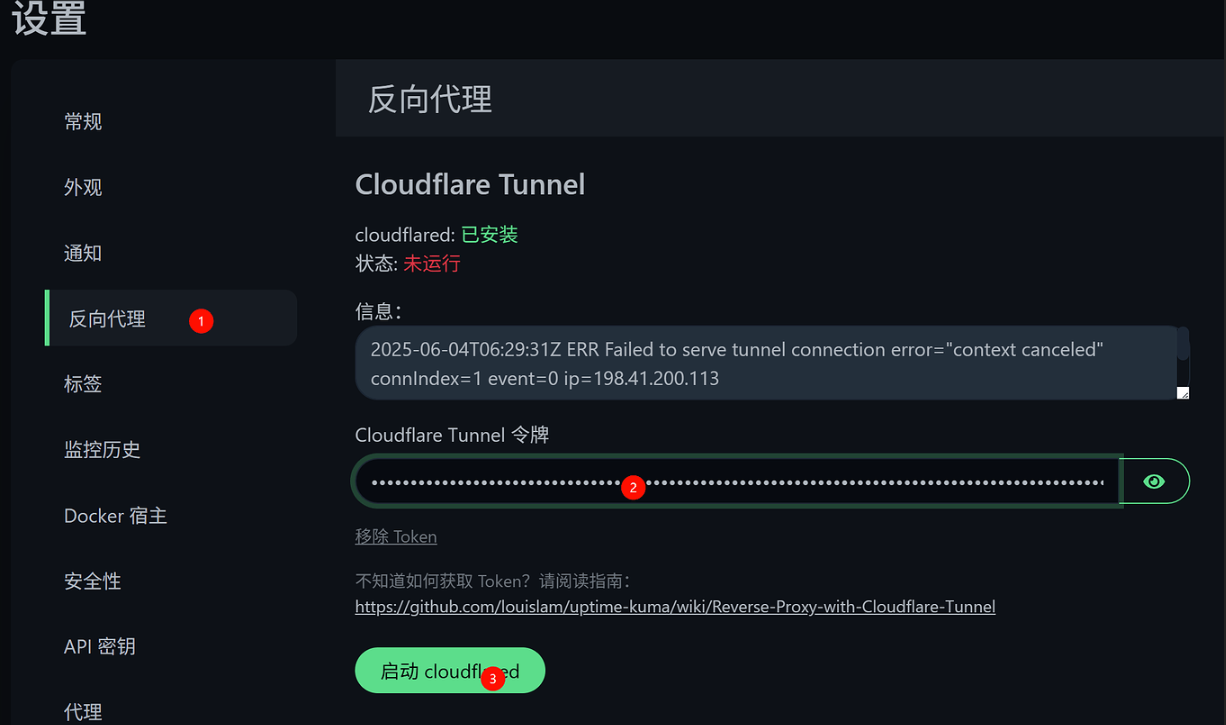
Task: Go to the 安全性 section
Action: pyautogui.click(x=93, y=581)
